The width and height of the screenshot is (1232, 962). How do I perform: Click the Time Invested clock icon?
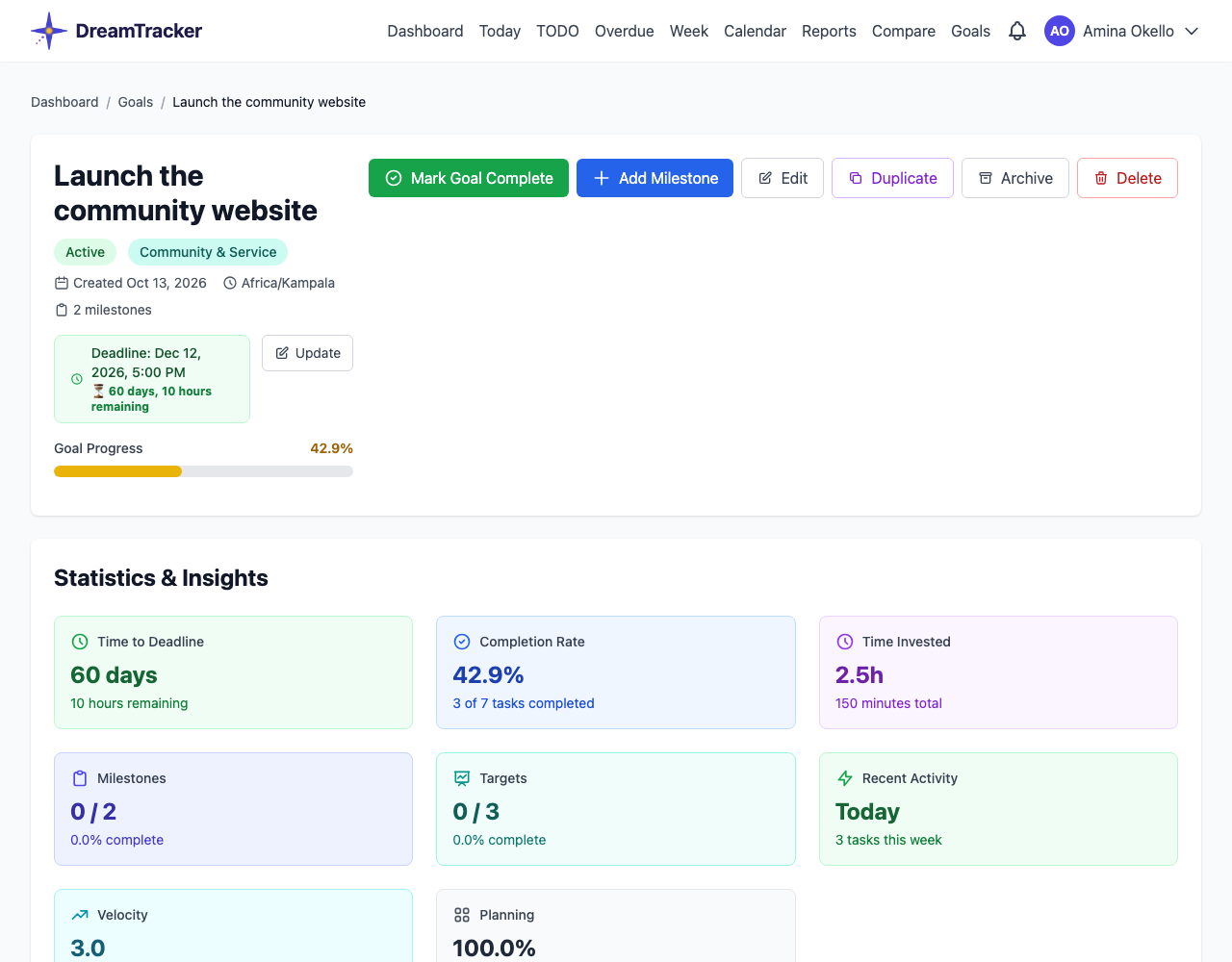845,642
